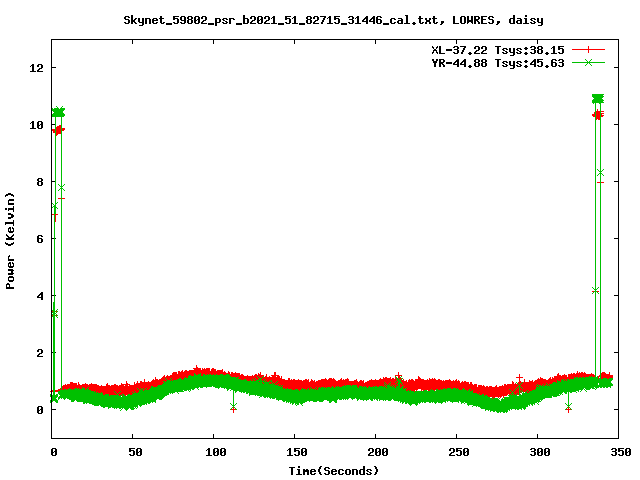Screen dimensions: 640x480
Task: Click the 350 tick label on time axis
Action: coord(618,453)
